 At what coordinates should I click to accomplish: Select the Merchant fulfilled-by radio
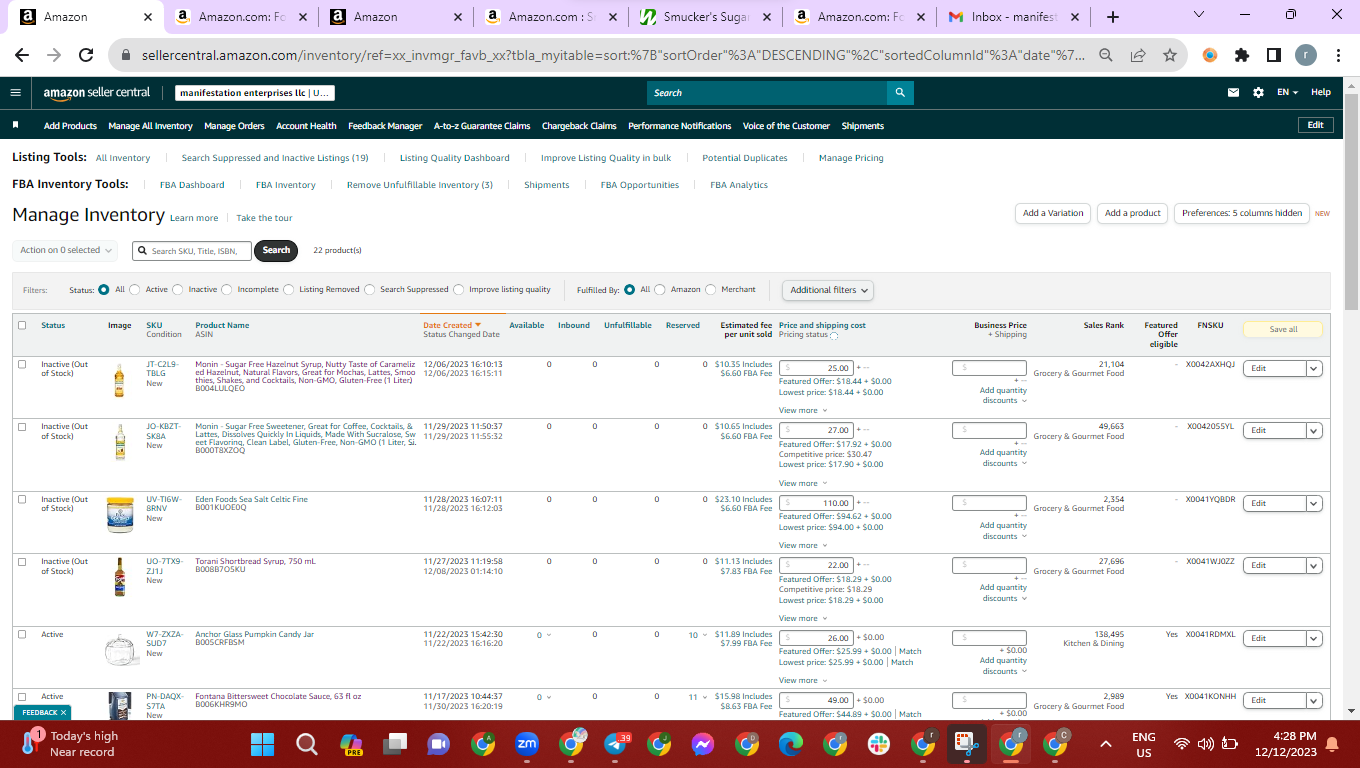click(711, 290)
